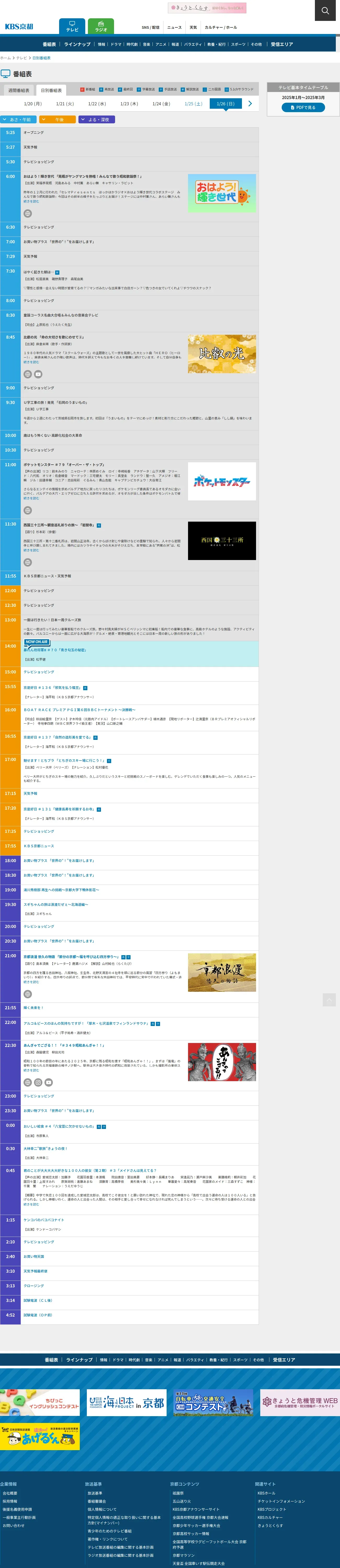The image size is (340, 1568).
Task: Go to ホーム in the breadcrumb
Action: tap(5, 58)
